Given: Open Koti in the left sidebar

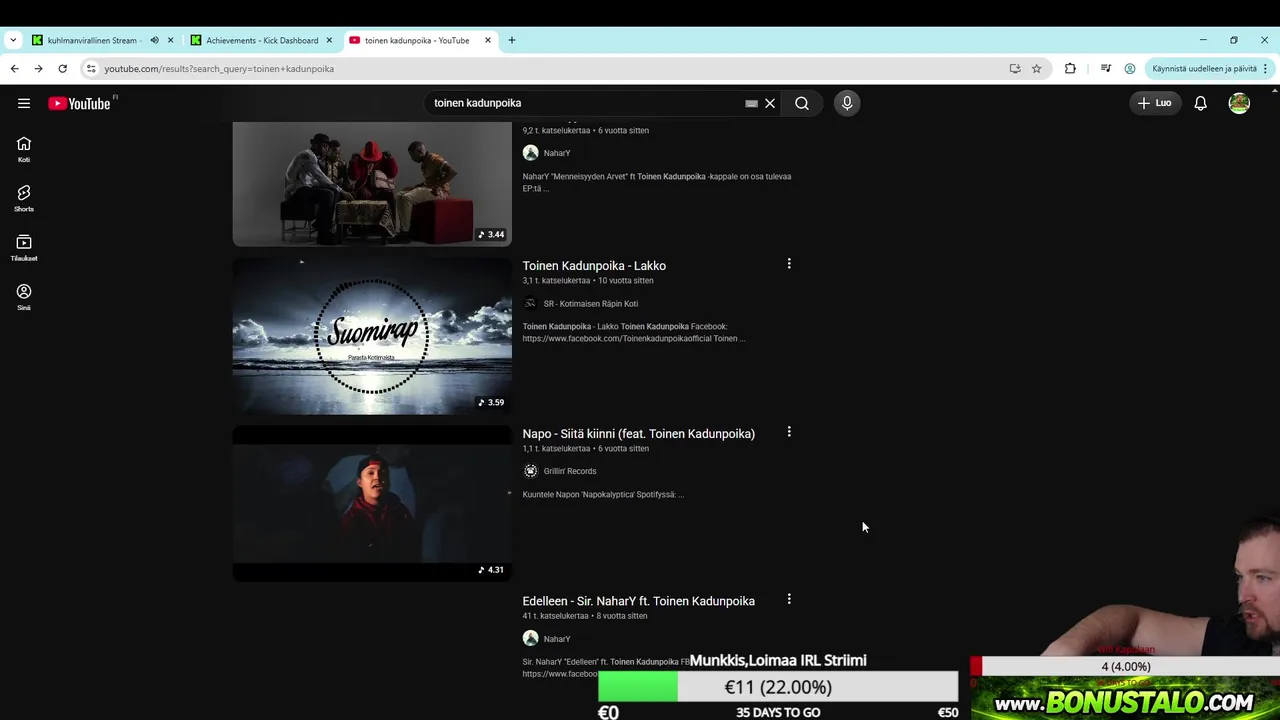Looking at the screenshot, I should [24, 149].
